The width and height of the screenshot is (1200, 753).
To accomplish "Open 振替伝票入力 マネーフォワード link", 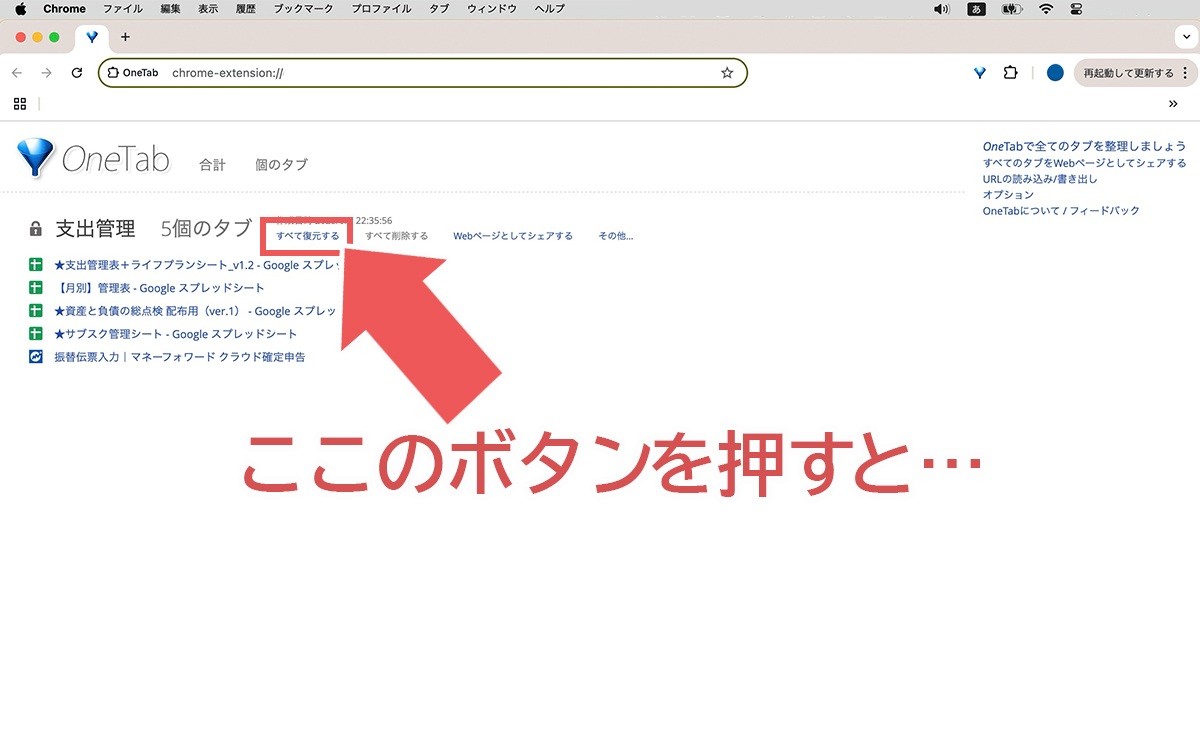I will point(180,357).
